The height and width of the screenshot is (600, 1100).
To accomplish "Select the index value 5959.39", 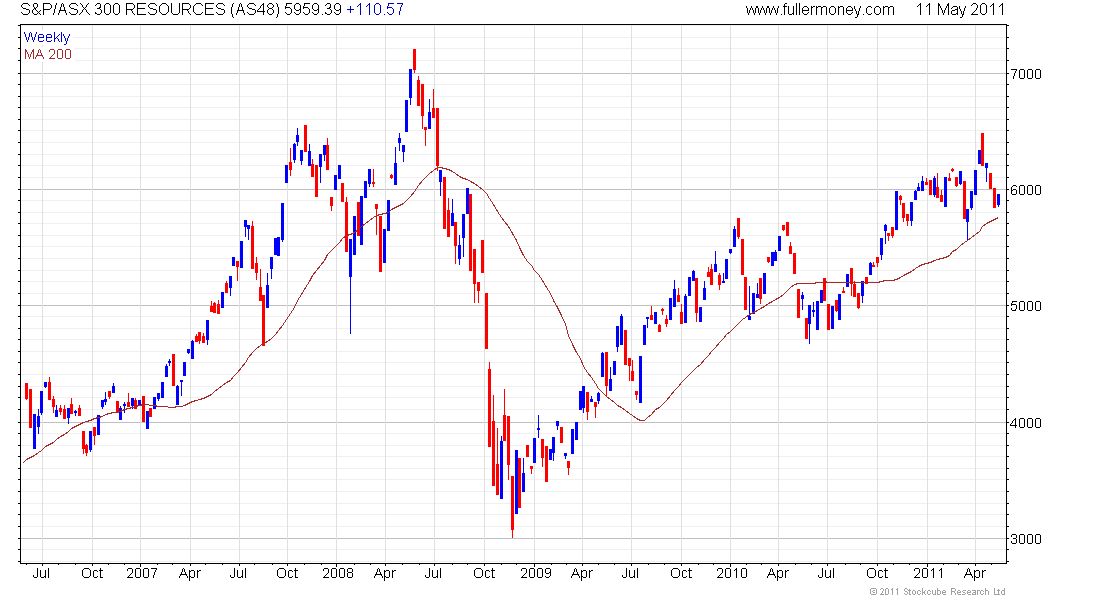I will [x=313, y=10].
